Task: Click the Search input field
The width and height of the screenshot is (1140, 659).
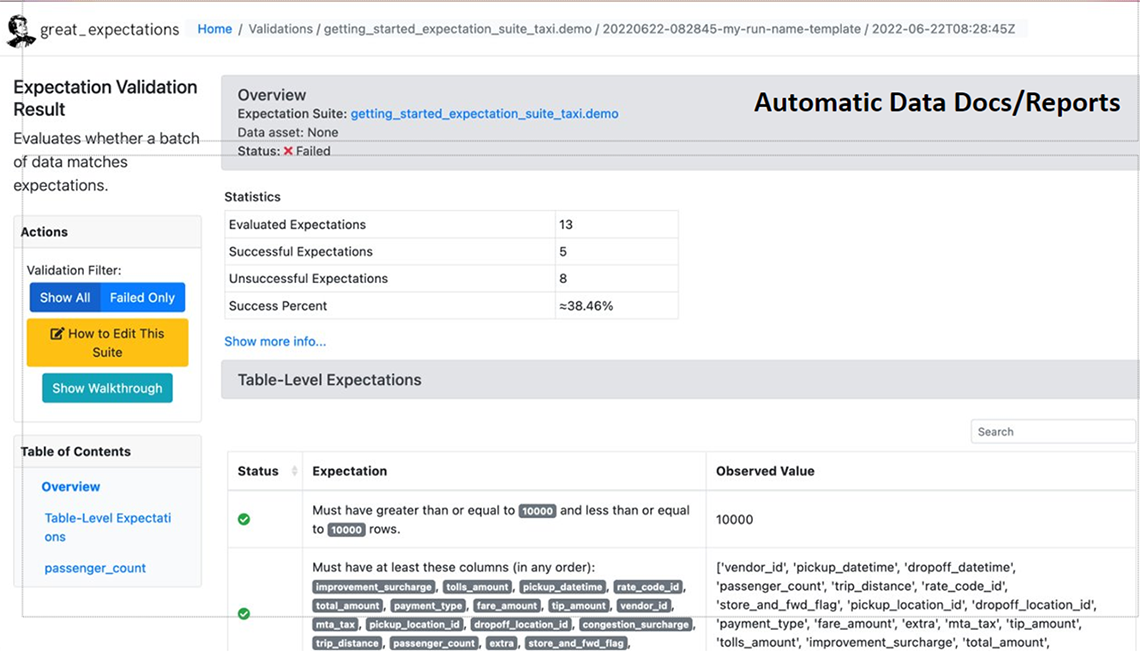Action: click(1053, 431)
